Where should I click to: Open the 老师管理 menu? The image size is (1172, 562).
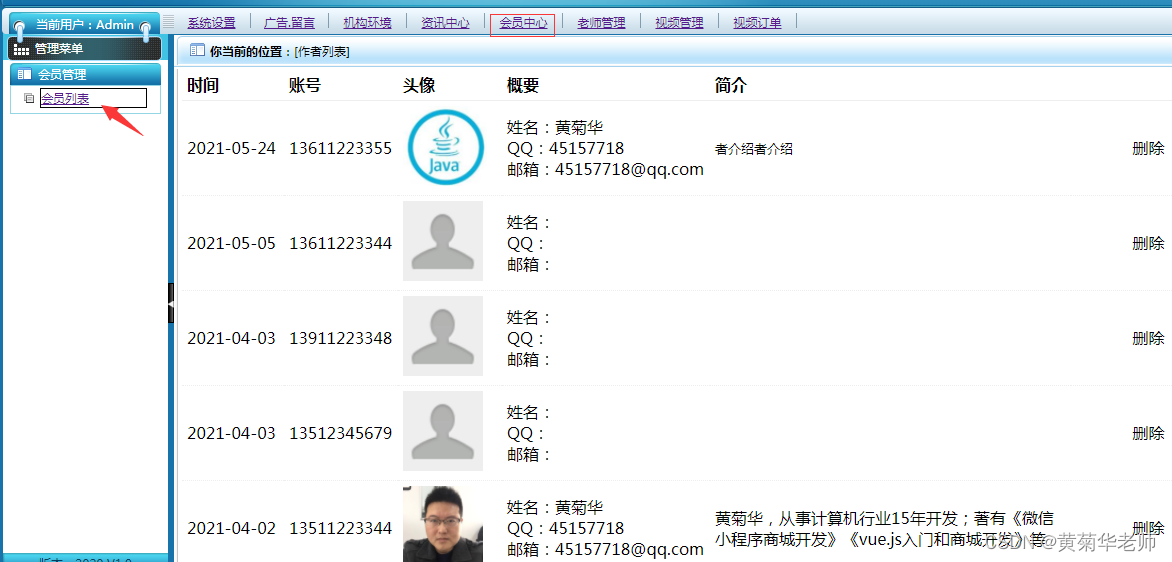pyautogui.click(x=601, y=23)
